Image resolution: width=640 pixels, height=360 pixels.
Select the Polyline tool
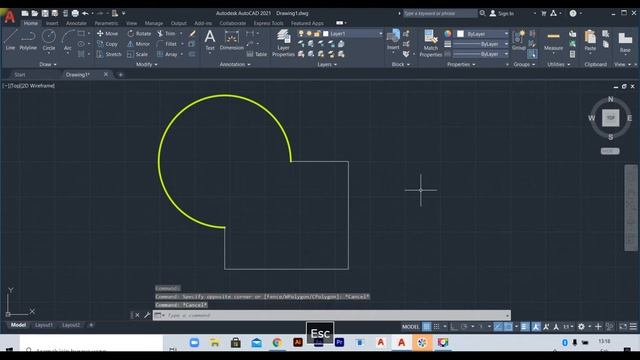(28, 40)
